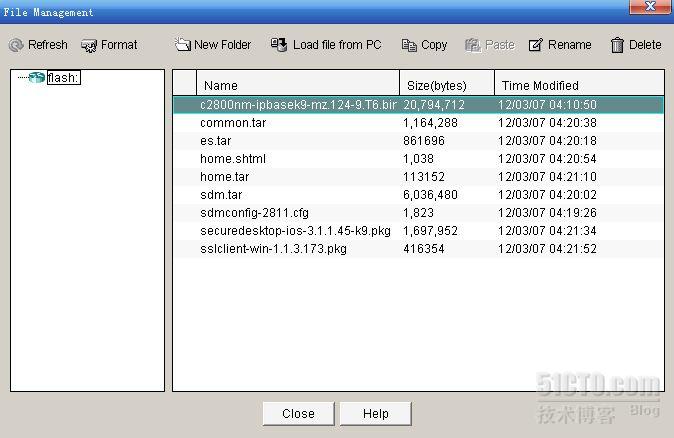Viewport: 674px width, 438px height.
Task: Sort by the Size(bytes) column header
Action: click(447, 85)
